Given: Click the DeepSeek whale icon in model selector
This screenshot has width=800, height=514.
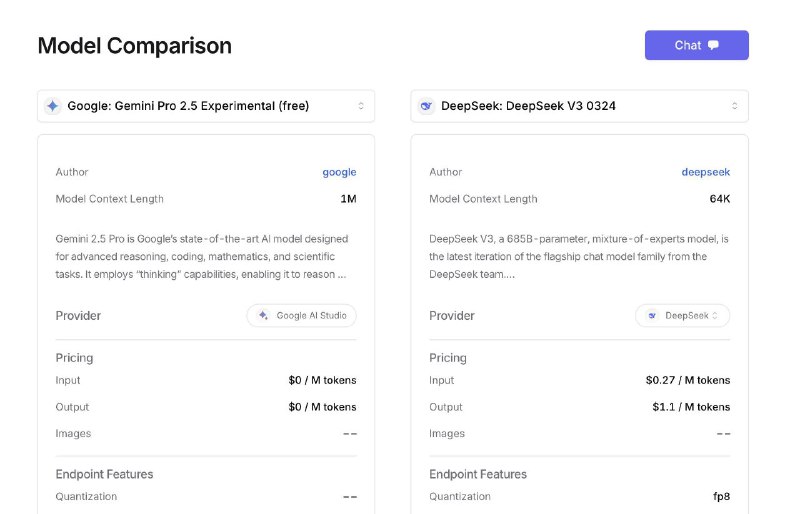Looking at the screenshot, I should tap(426, 106).
